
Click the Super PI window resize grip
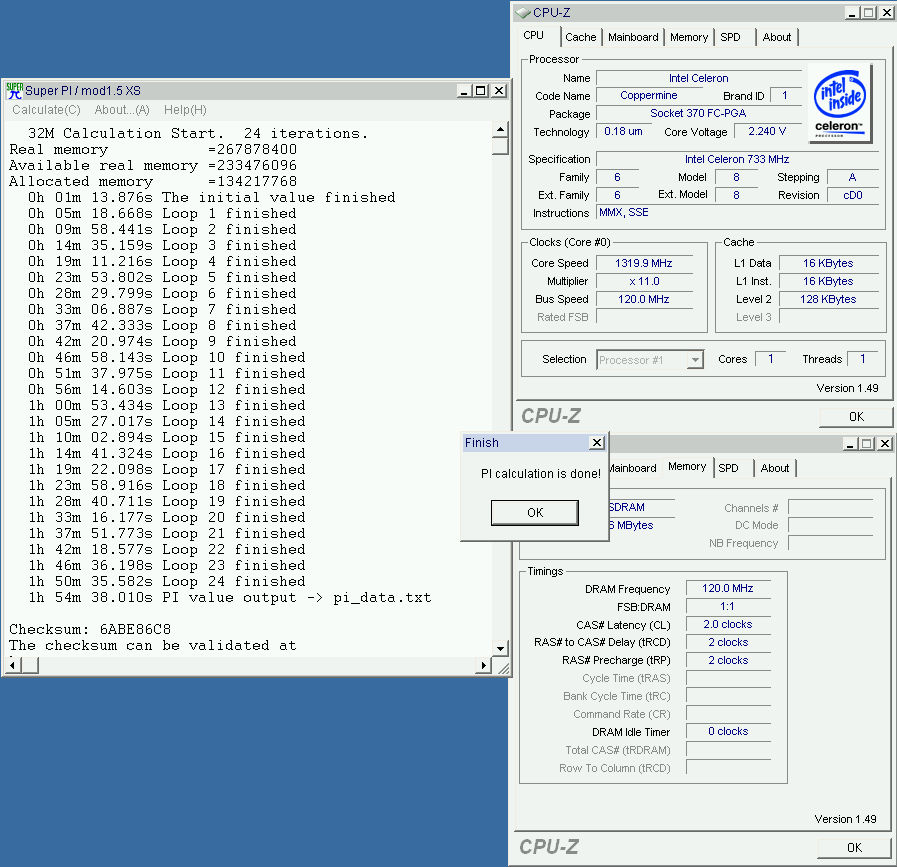(503, 668)
